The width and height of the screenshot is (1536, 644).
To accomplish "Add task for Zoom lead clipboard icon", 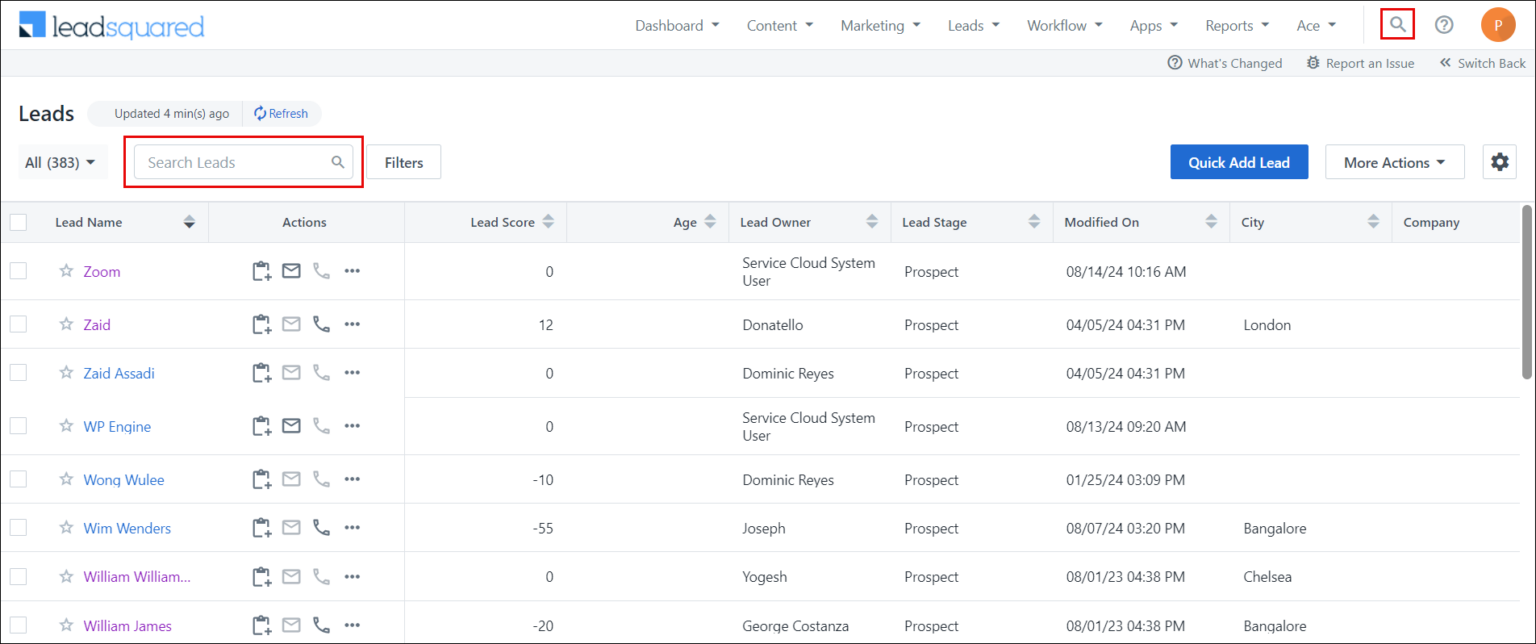I will (x=261, y=271).
